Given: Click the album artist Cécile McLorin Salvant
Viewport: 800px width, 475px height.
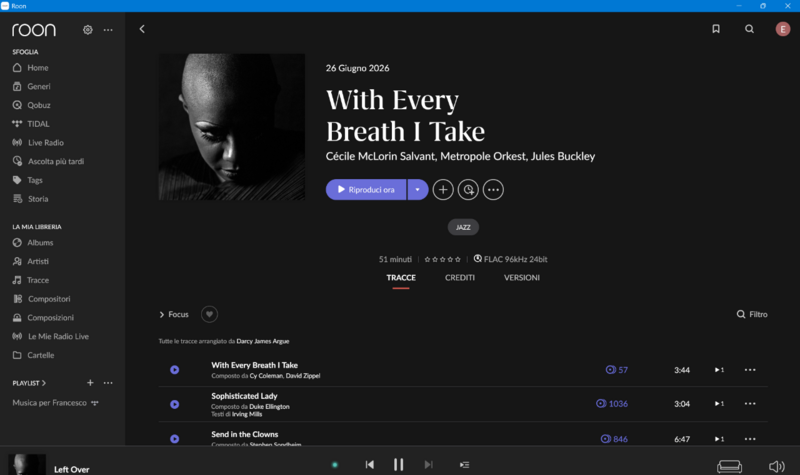Looking at the screenshot, I should click(381, 156).
